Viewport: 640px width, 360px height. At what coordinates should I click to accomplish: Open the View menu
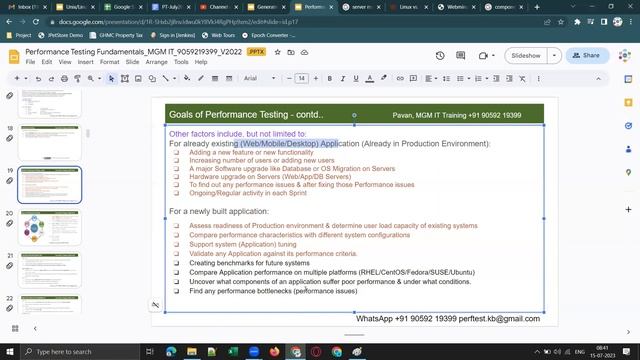point(65,62)
